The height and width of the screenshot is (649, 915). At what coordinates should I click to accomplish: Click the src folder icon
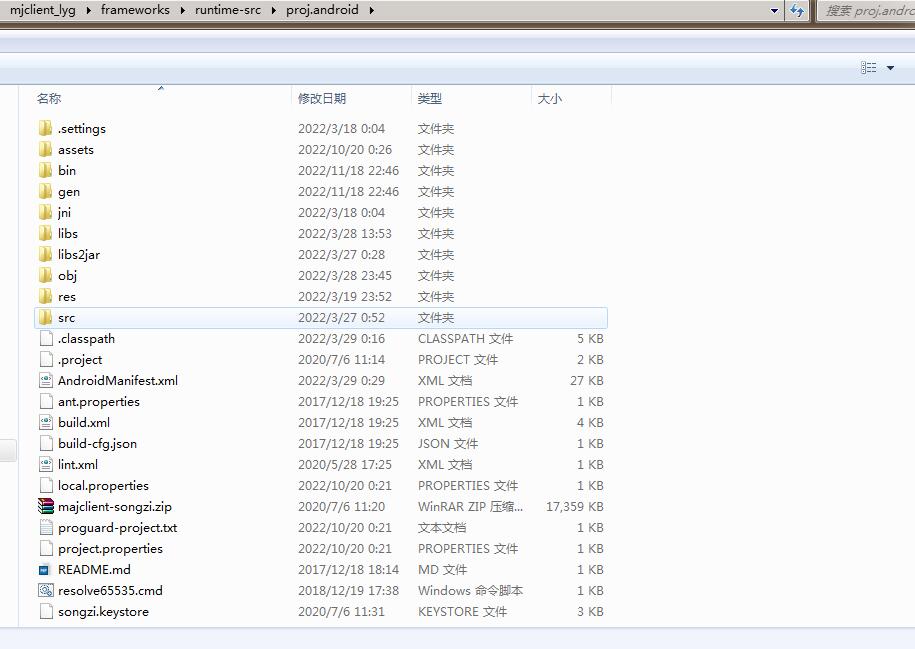click(x=46, y=317)
